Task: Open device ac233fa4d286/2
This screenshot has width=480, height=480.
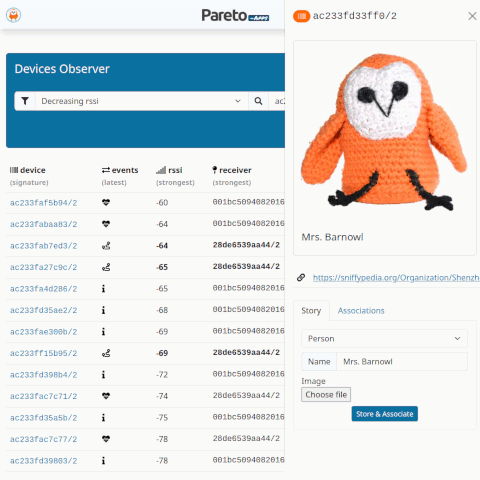Action: pos(43,289)
